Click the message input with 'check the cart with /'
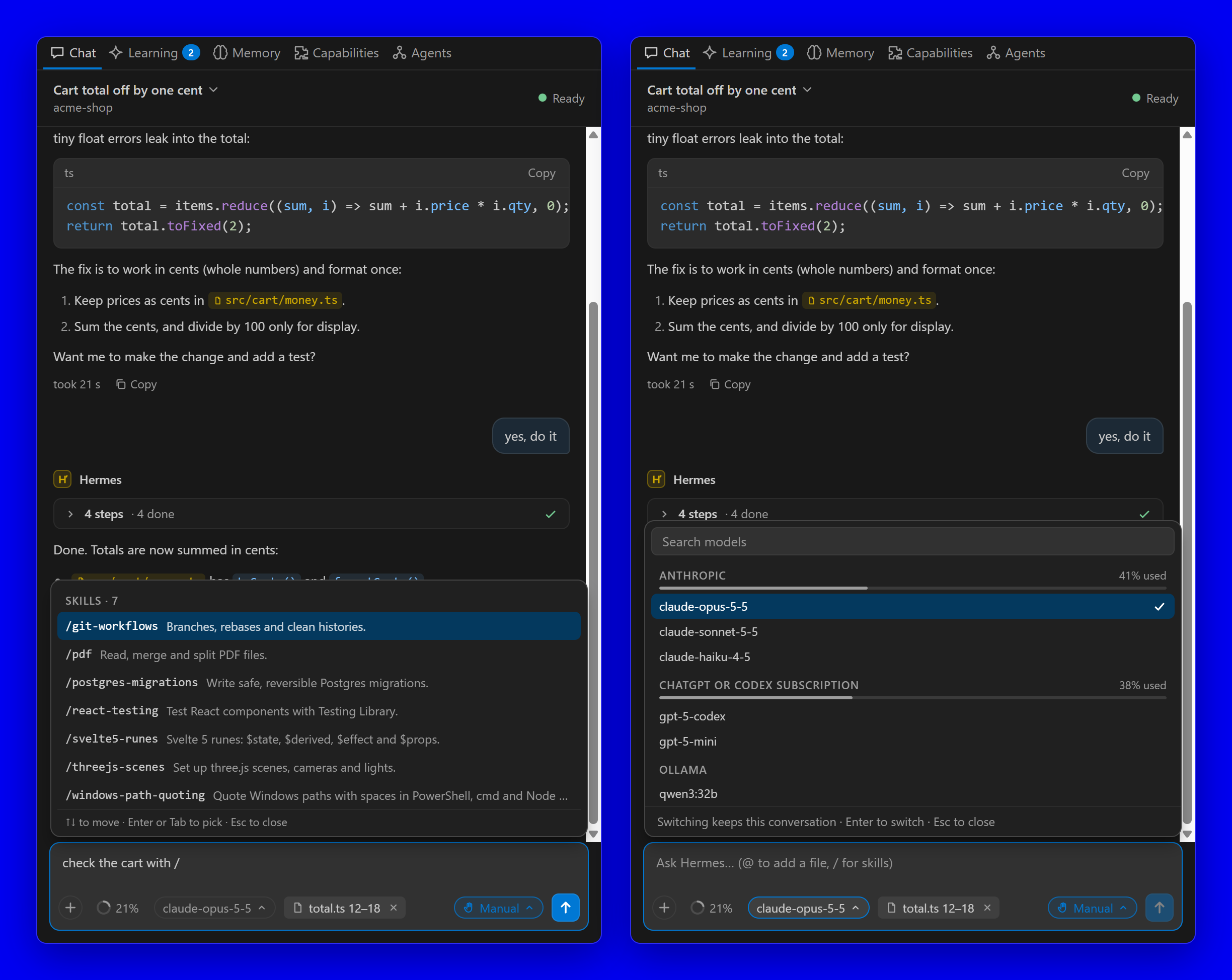The image size is (1232, 980). click(319, 863)
